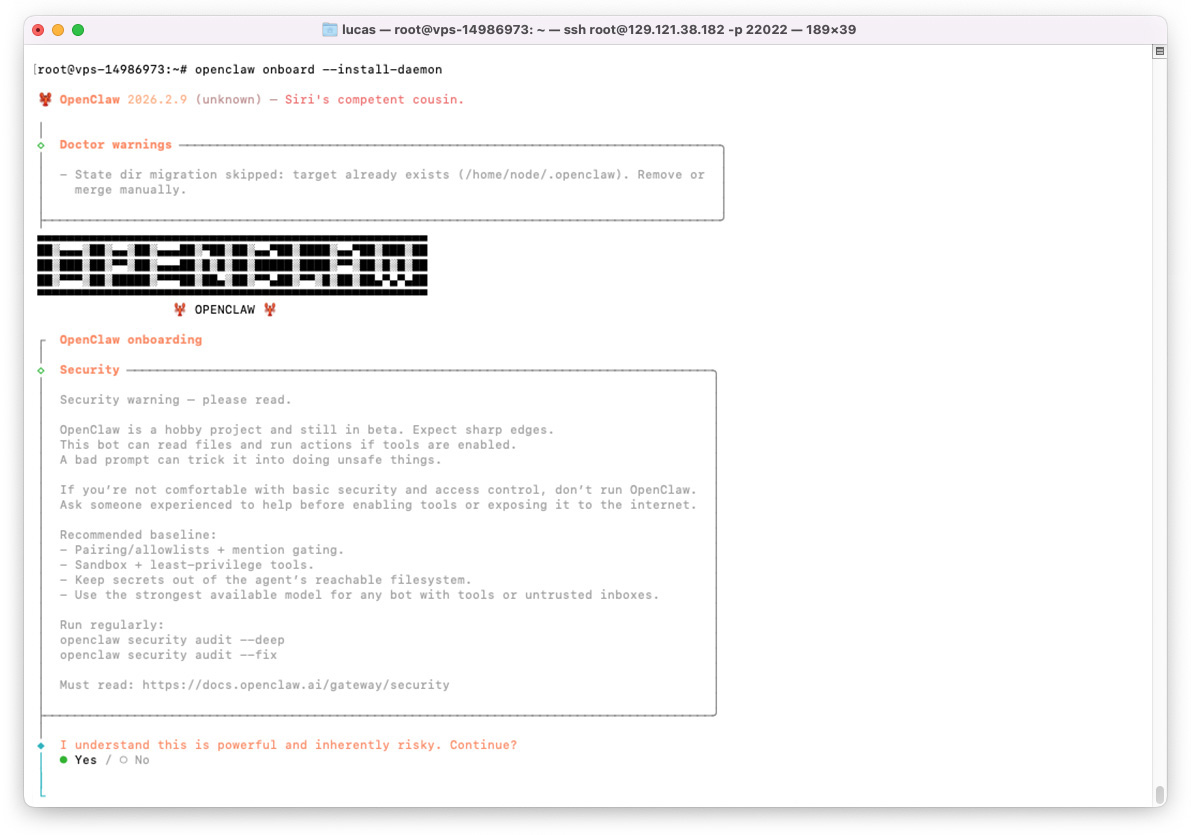The image size is (1191, 835).
Task: Click the left lobster emoji beside the OPENCLAW caption
Action: (x=180, y=309)
